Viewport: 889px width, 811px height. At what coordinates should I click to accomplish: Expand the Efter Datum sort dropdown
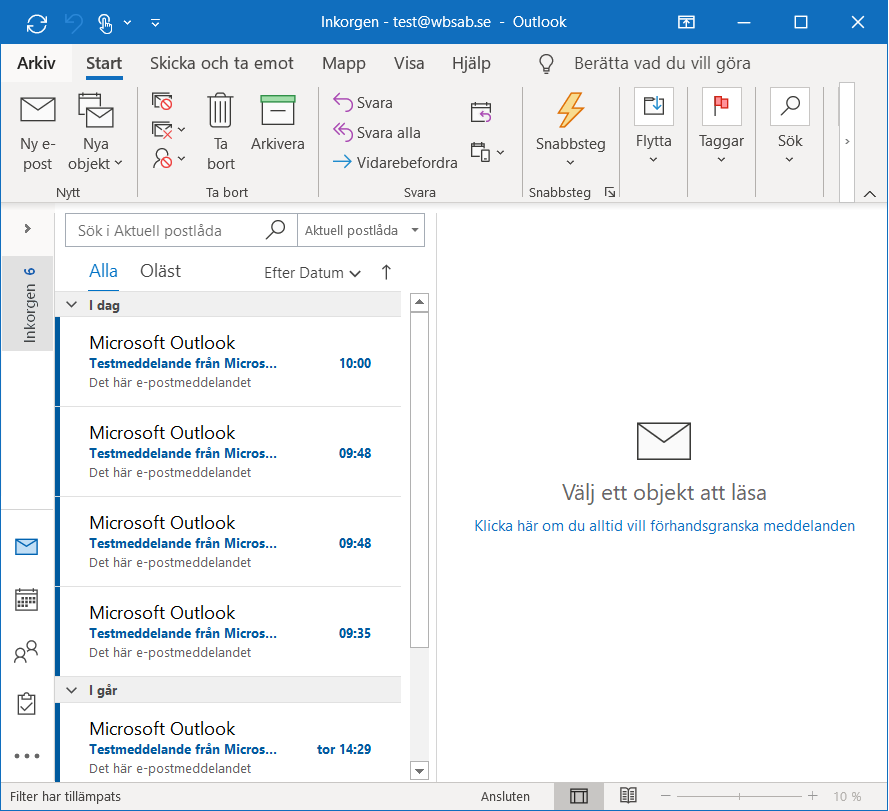pos(312,273)
